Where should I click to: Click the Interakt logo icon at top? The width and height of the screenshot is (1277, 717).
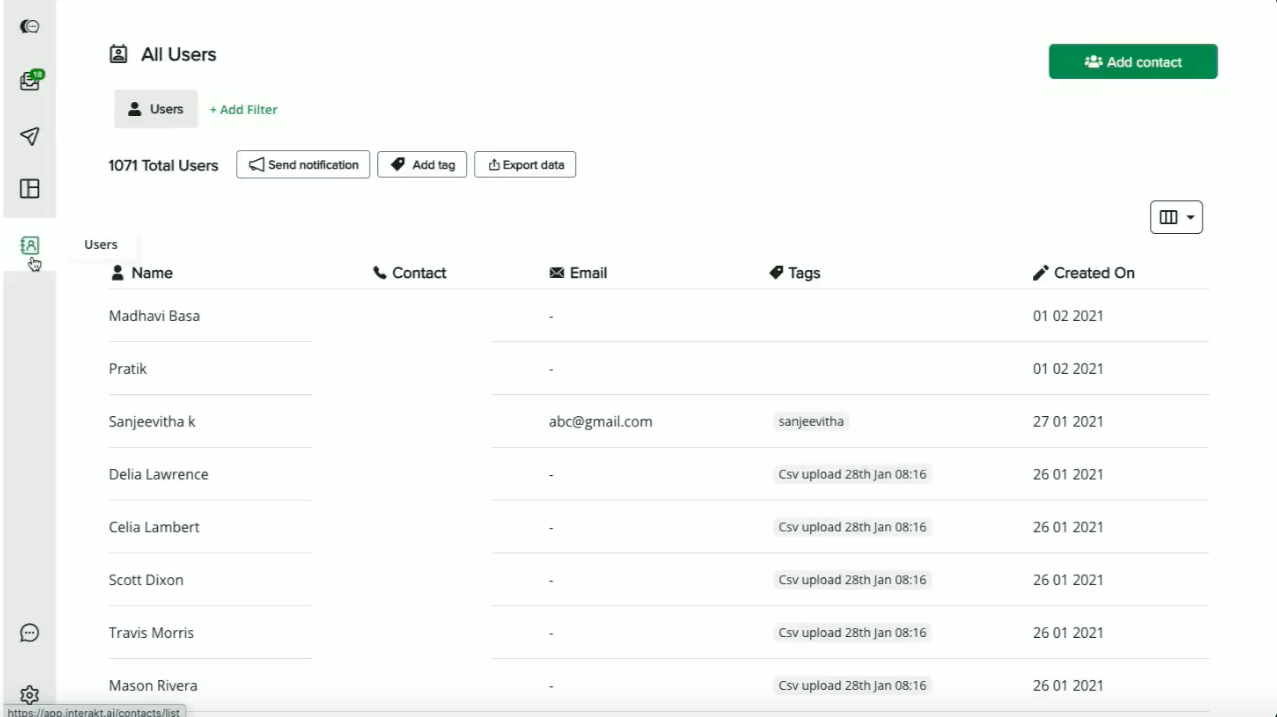(29, 27)
